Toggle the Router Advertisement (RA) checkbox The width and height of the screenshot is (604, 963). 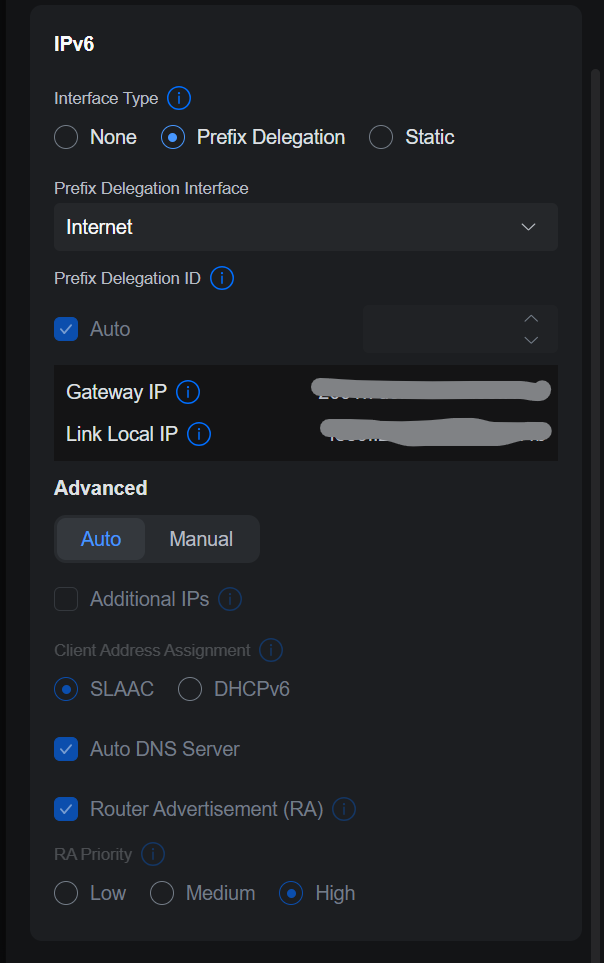pos(66,809)
